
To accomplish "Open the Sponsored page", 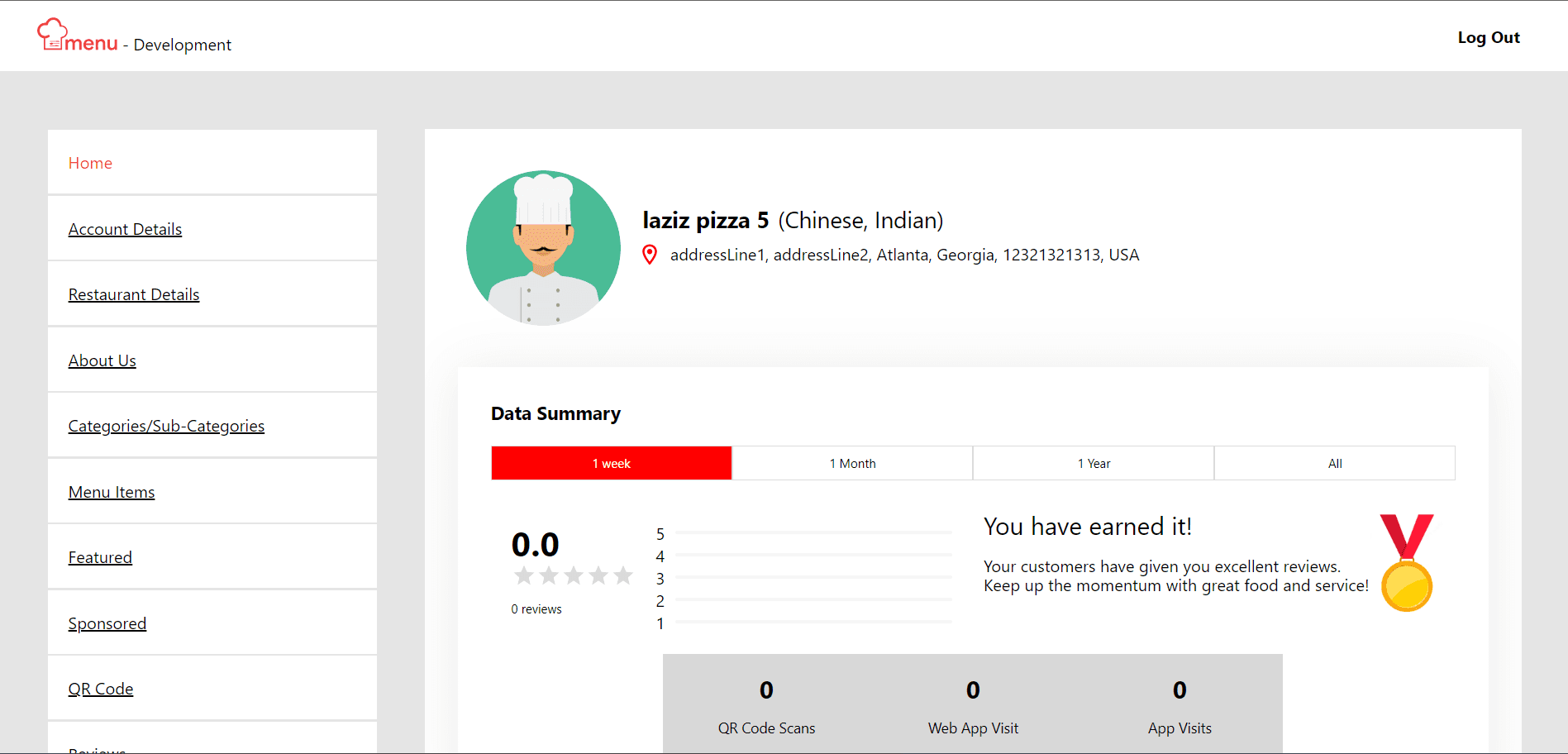I will pos(107,623).
